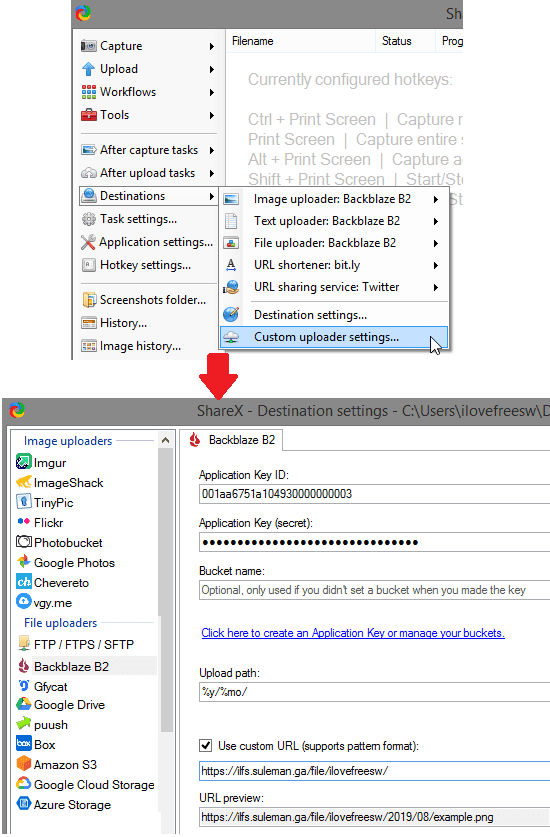Toggle the Use custom URL checkbox
Screen dimensions: 550x837
[x=206, y=745]
